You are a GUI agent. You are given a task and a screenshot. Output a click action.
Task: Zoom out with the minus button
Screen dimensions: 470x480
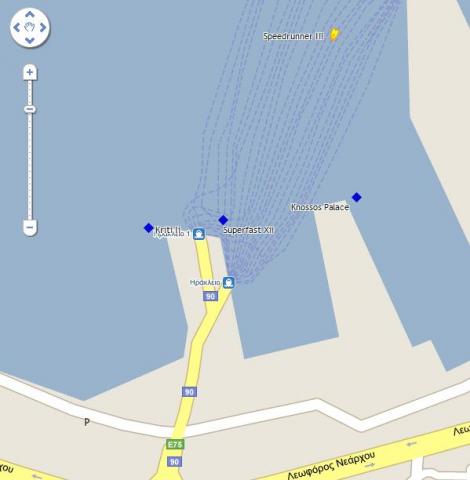[30, 228]
